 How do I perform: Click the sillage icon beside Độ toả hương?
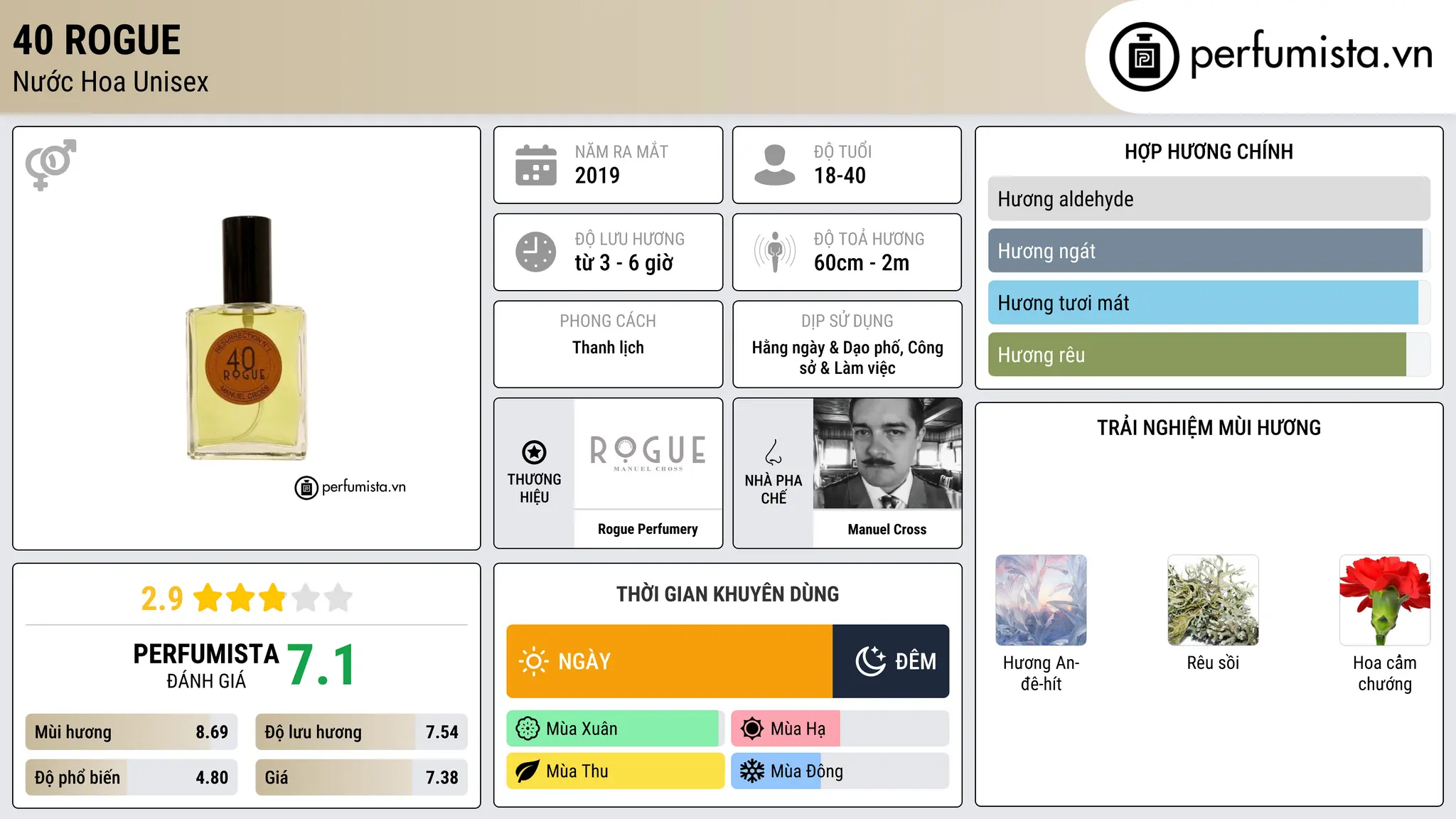coord(775,252)
